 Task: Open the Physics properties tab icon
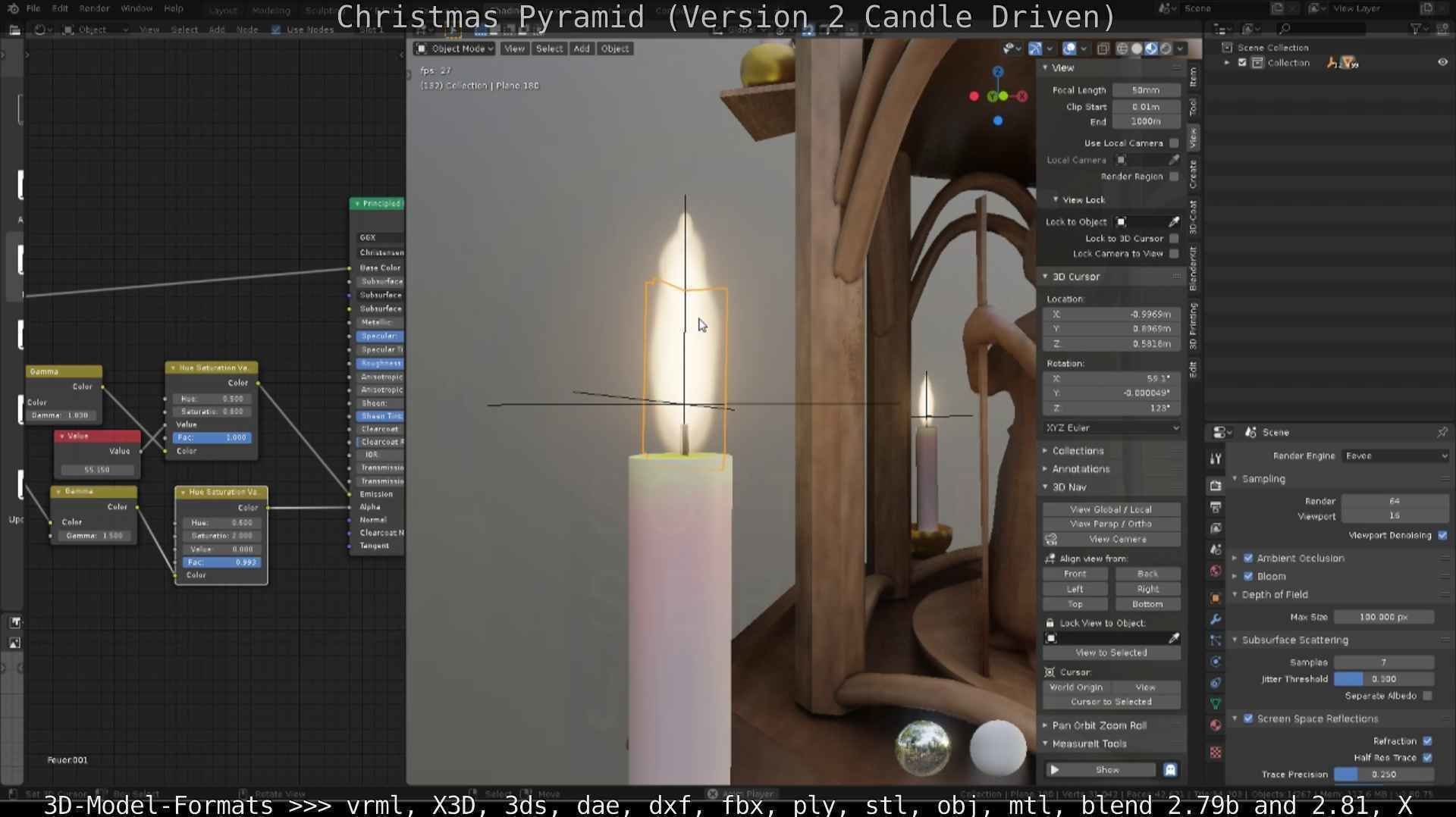click(1216, 661)
